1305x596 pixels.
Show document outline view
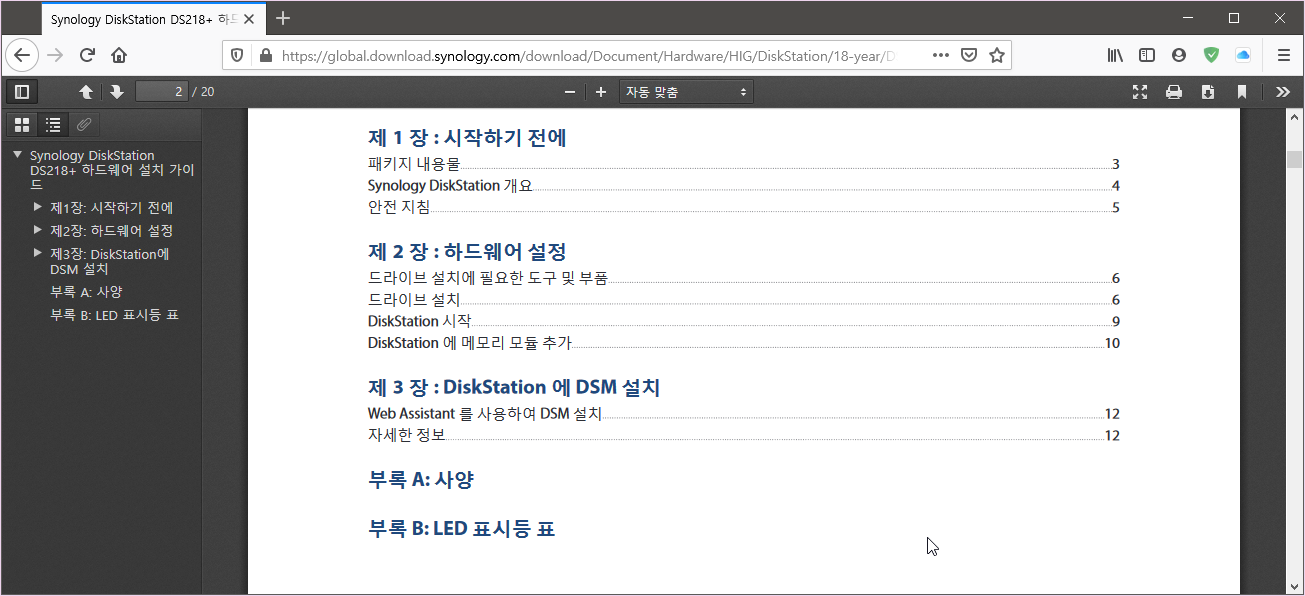[54, 125]
